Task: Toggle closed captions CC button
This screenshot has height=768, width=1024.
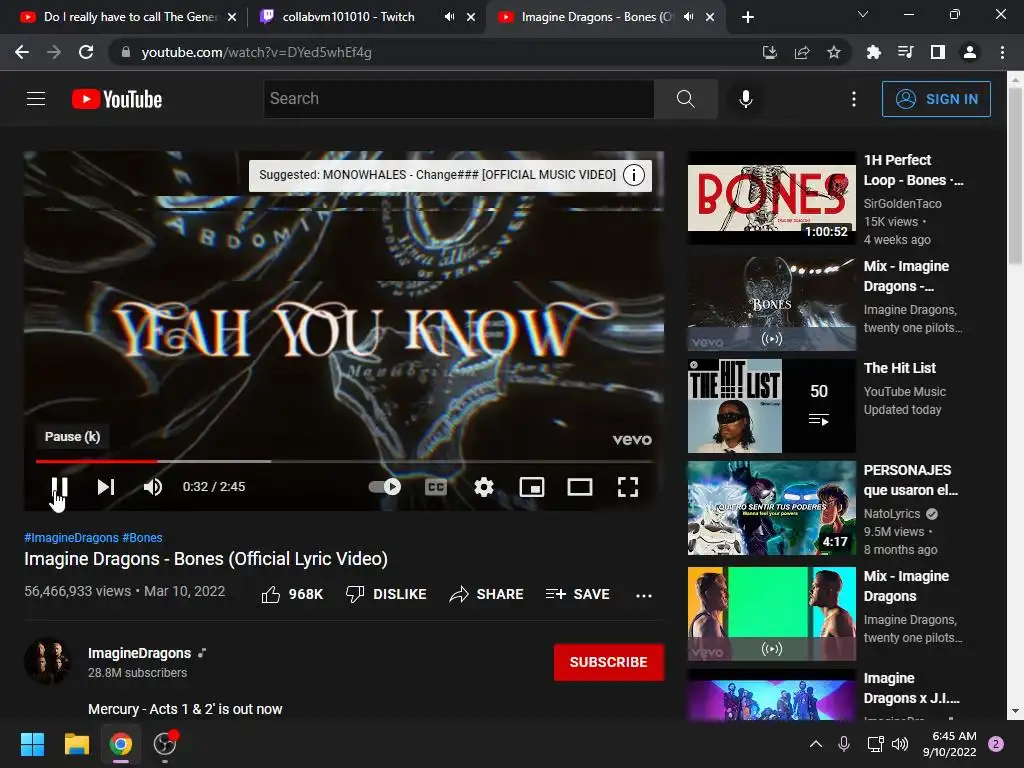Action: 436,487
